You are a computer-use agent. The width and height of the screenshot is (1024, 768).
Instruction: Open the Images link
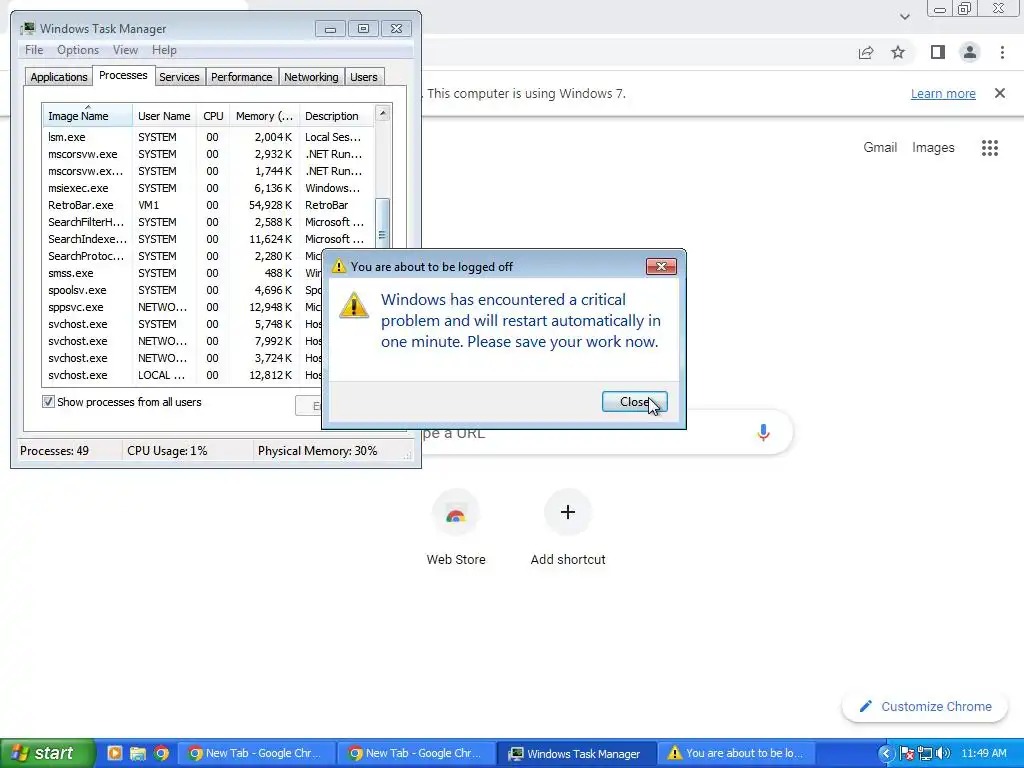933,148
